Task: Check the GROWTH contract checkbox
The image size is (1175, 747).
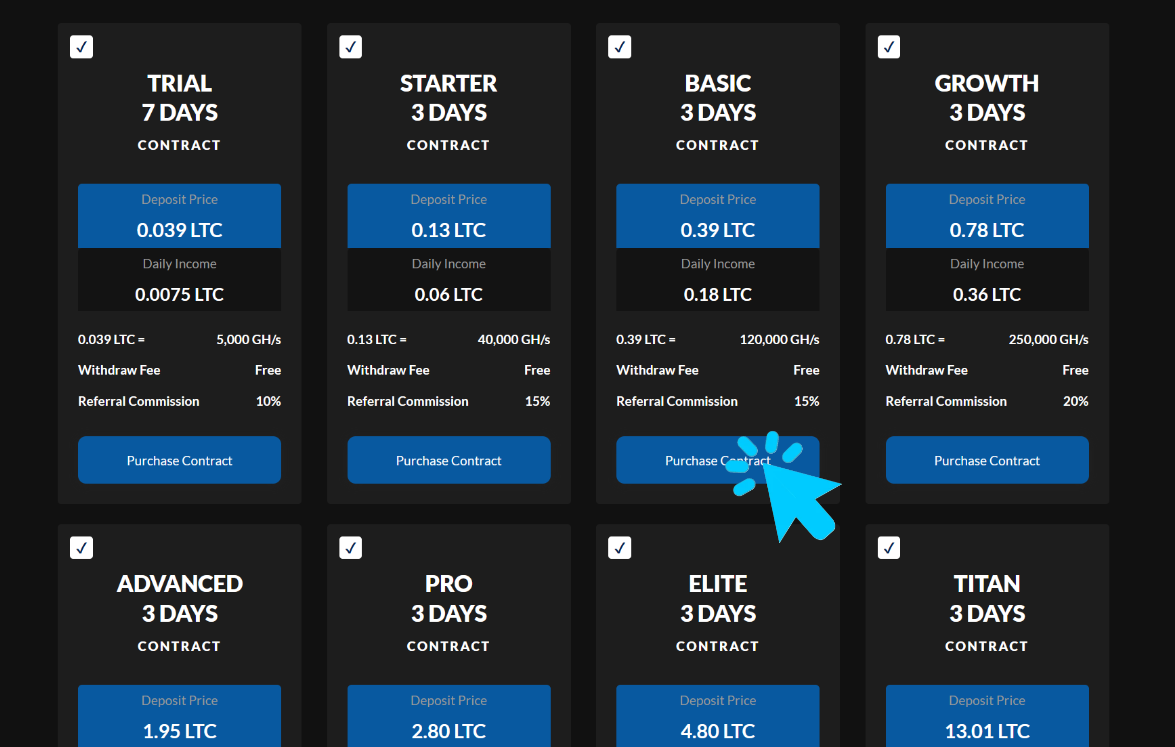Action: click(888, 46)
